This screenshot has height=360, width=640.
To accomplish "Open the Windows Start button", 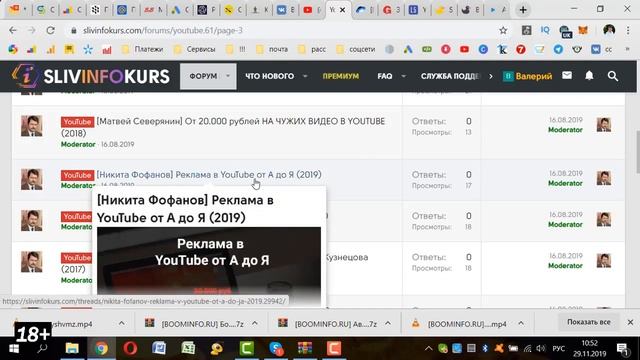I will click(x=14, y=349).
